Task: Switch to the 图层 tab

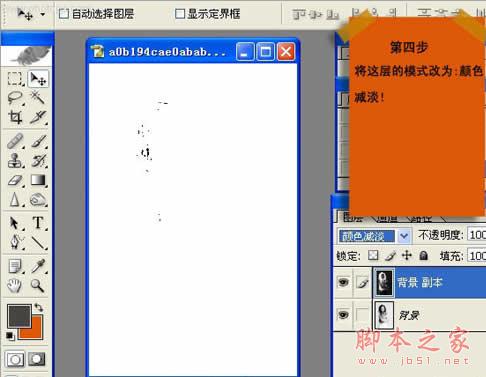Action: point(352,218)
